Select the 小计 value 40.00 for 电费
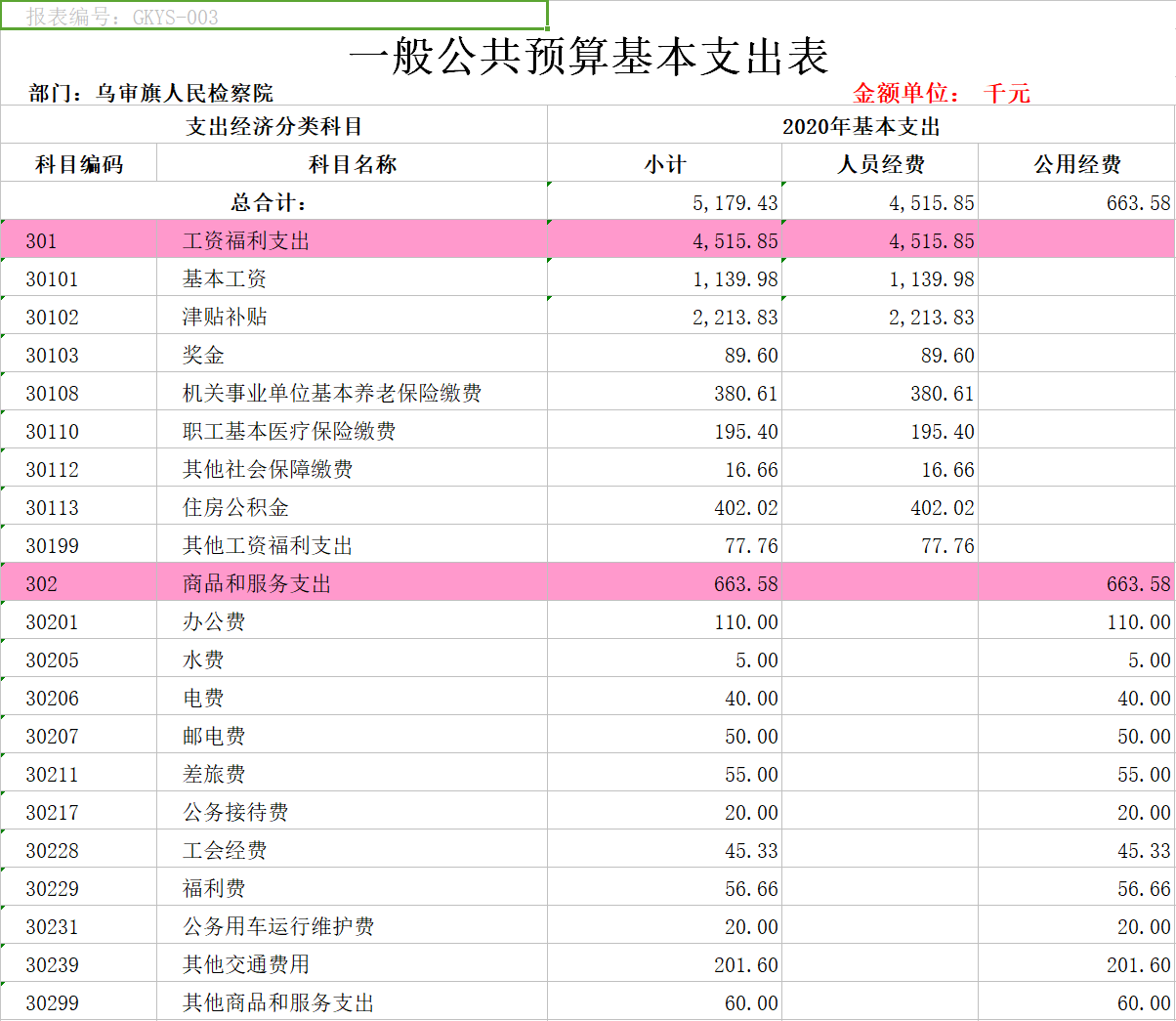 coord(665,697)
